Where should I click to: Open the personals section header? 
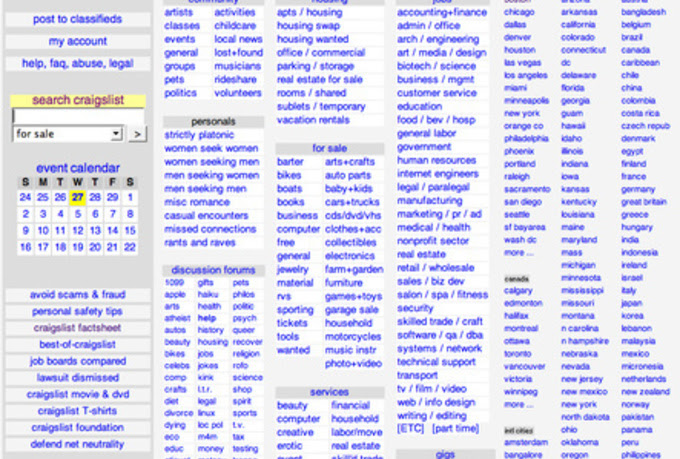coord(213,121)
